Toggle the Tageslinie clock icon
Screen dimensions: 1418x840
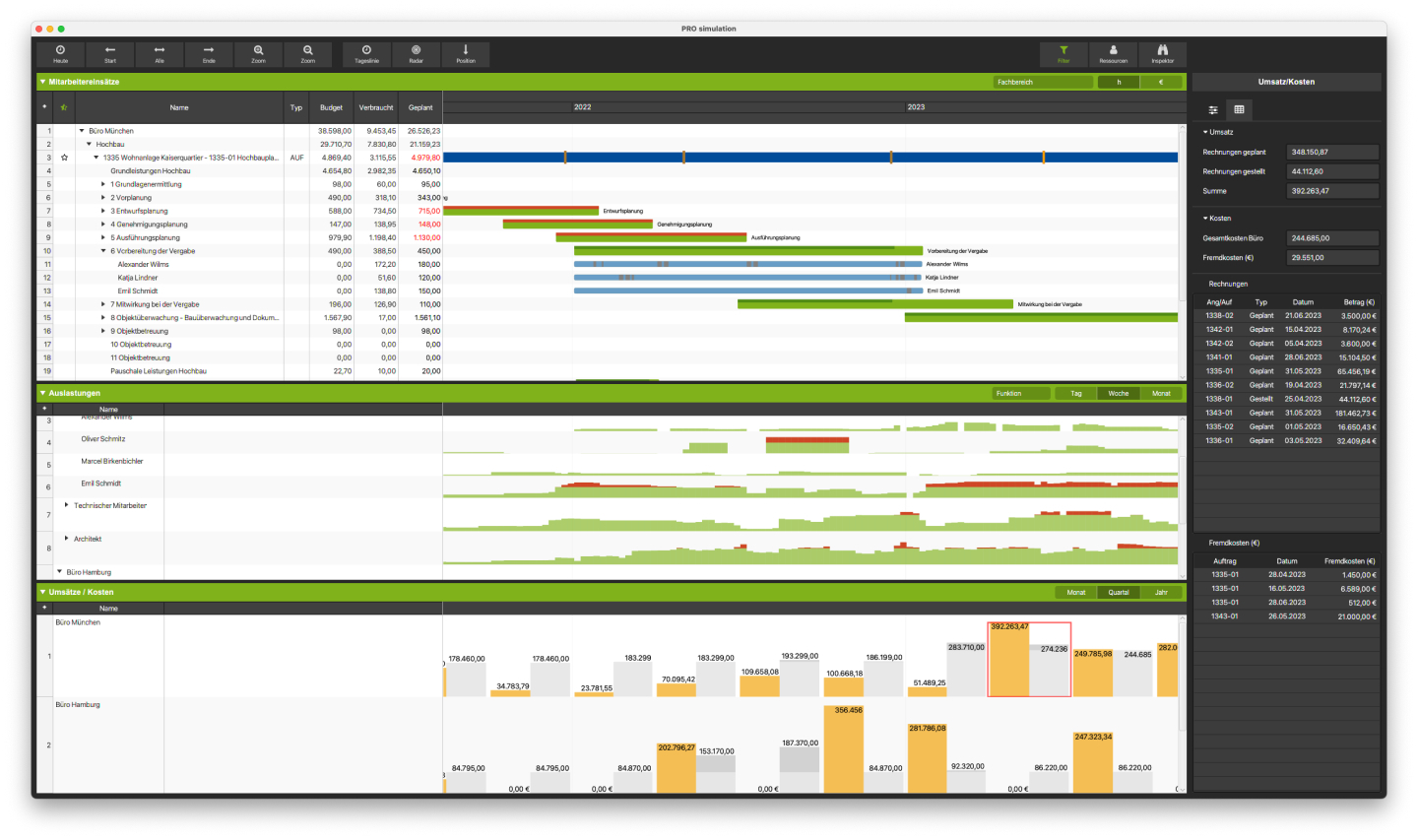[x=366, y=53]
